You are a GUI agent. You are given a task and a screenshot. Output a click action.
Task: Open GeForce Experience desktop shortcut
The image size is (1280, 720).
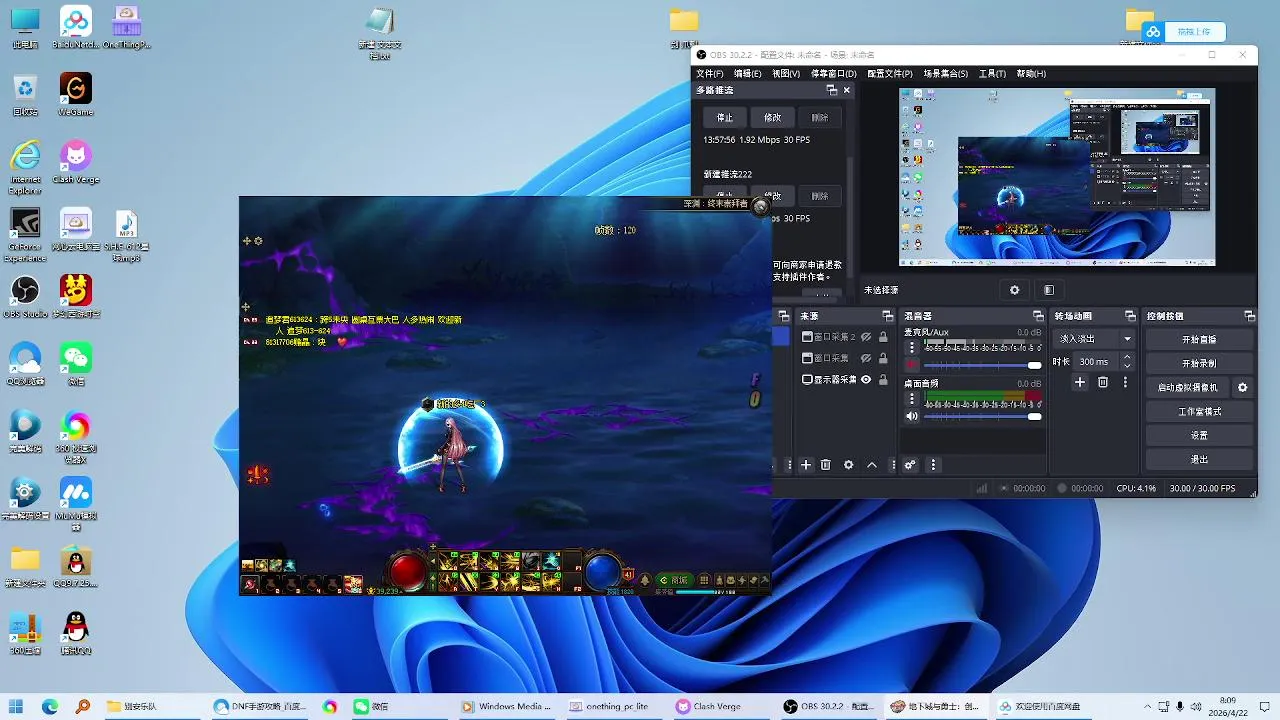coord(25,235)
